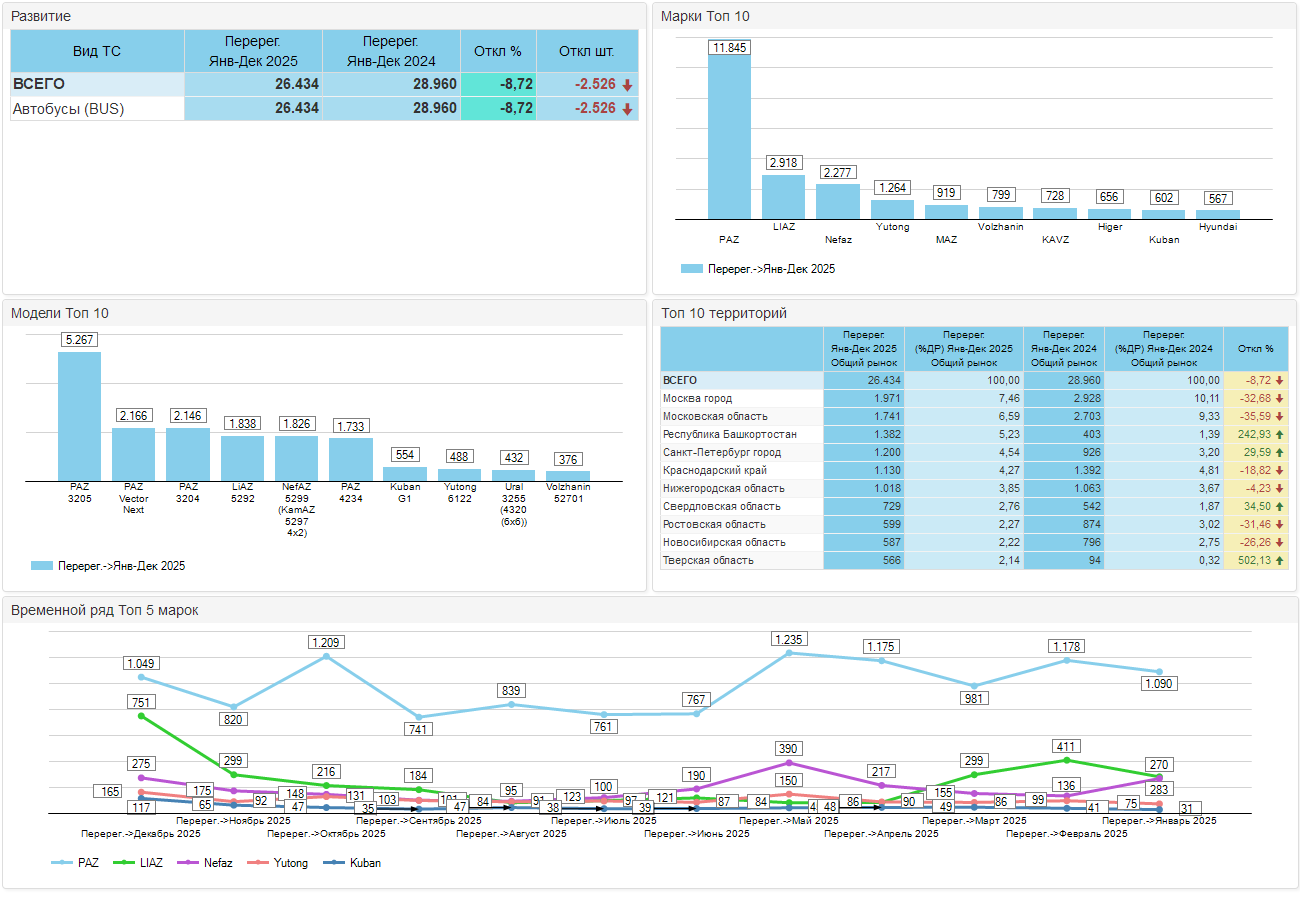Click the blue legend swatch under the Марки Топ 10 chart
This screenshot has height=919, width=1300.
(691, 269)
